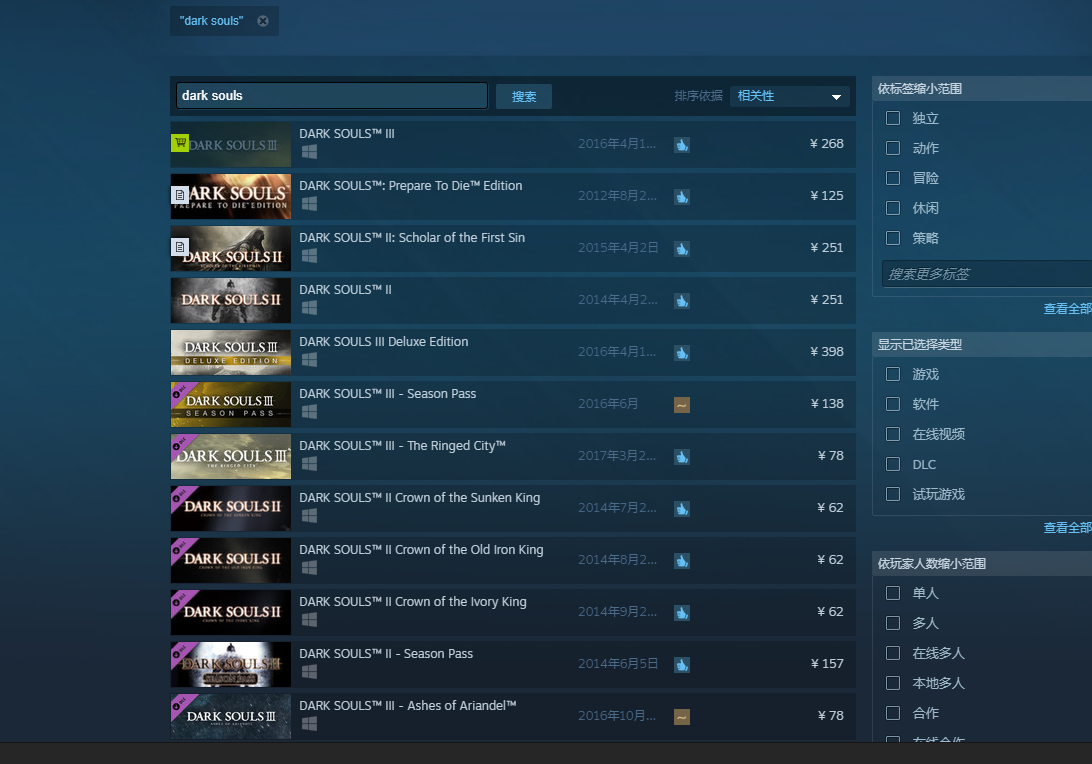Click the wishlist badge on Prepare To Die thumbnail
The image size is (1092, 764).
pos(180,194)
